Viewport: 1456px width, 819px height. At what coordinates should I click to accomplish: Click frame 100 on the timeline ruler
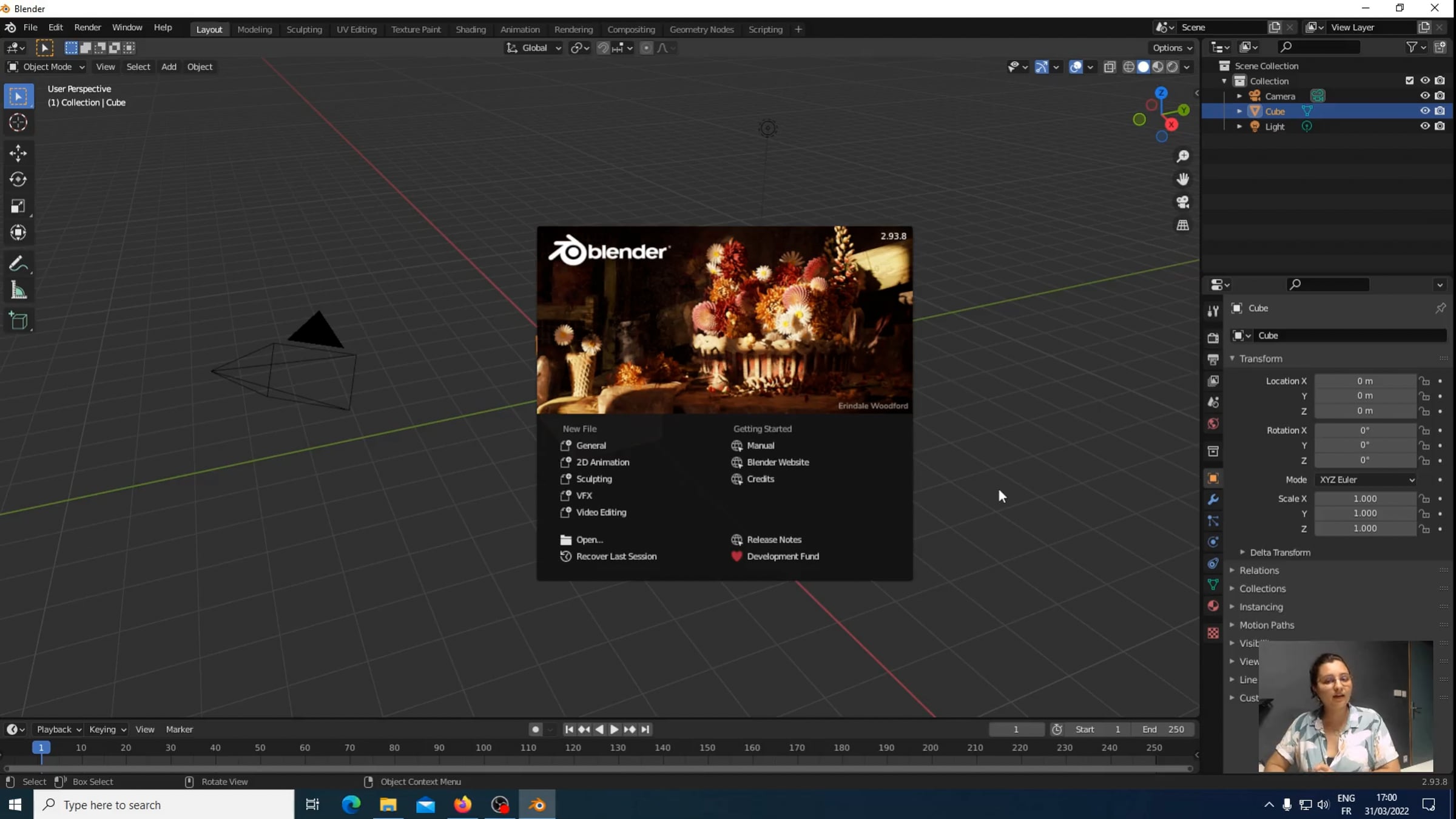484,747
